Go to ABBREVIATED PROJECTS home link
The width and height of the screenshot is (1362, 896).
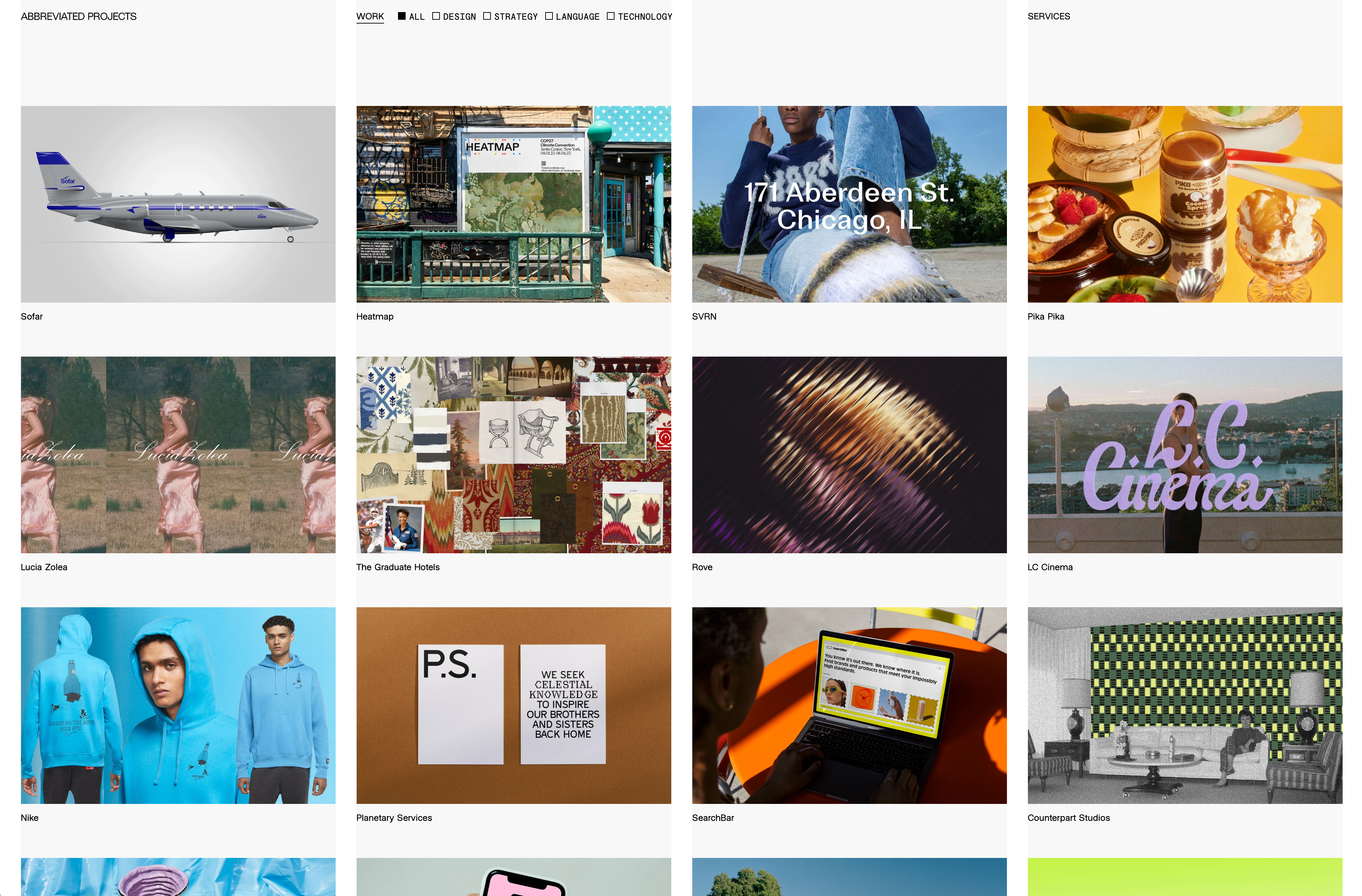click(78, 17)
